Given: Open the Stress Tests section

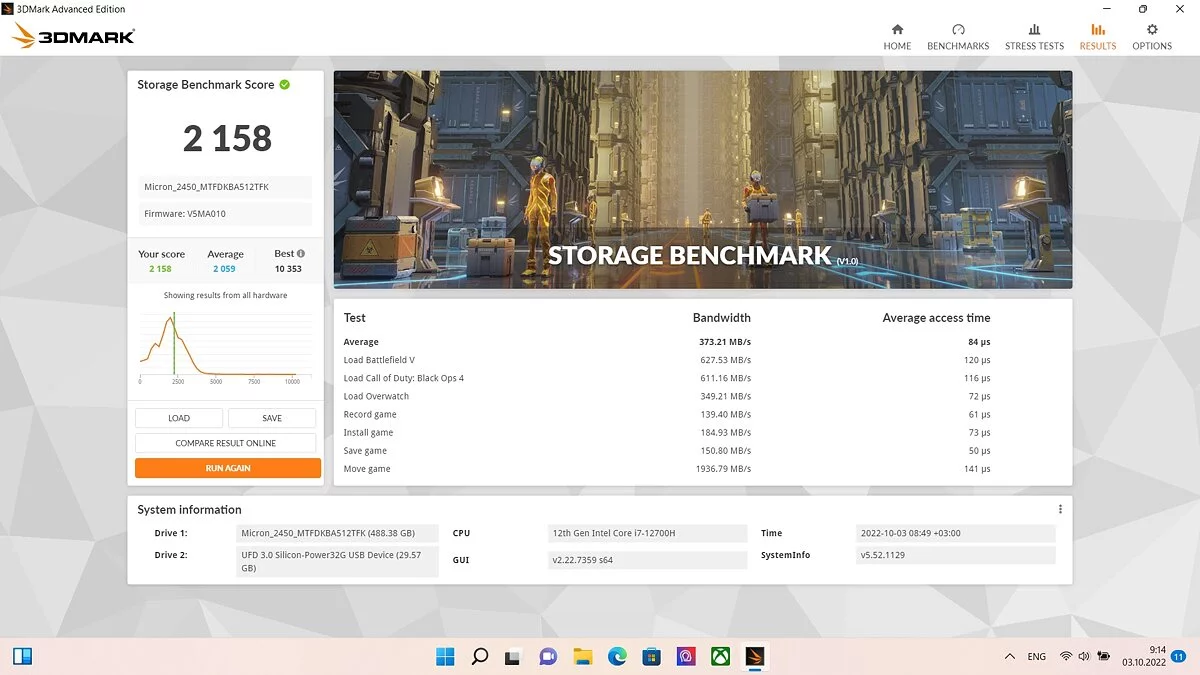Looking at the screenshot, I should coord(1034,37).
